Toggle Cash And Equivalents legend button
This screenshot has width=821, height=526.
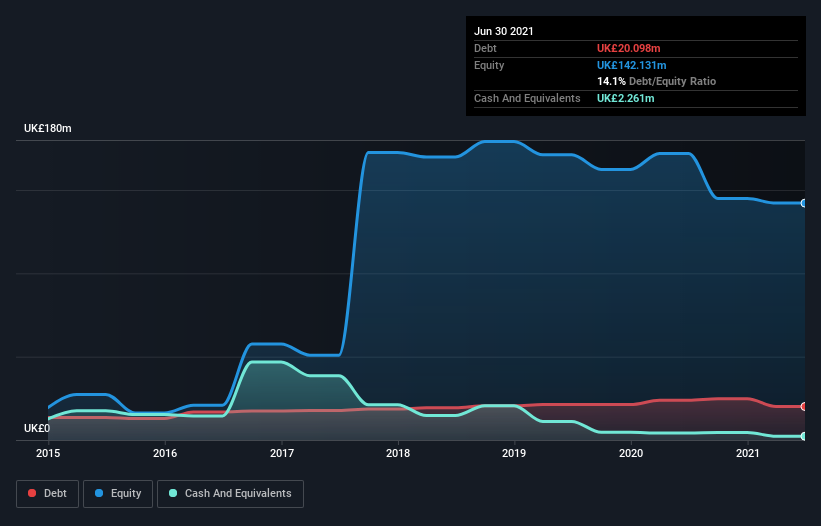(230, 494)
